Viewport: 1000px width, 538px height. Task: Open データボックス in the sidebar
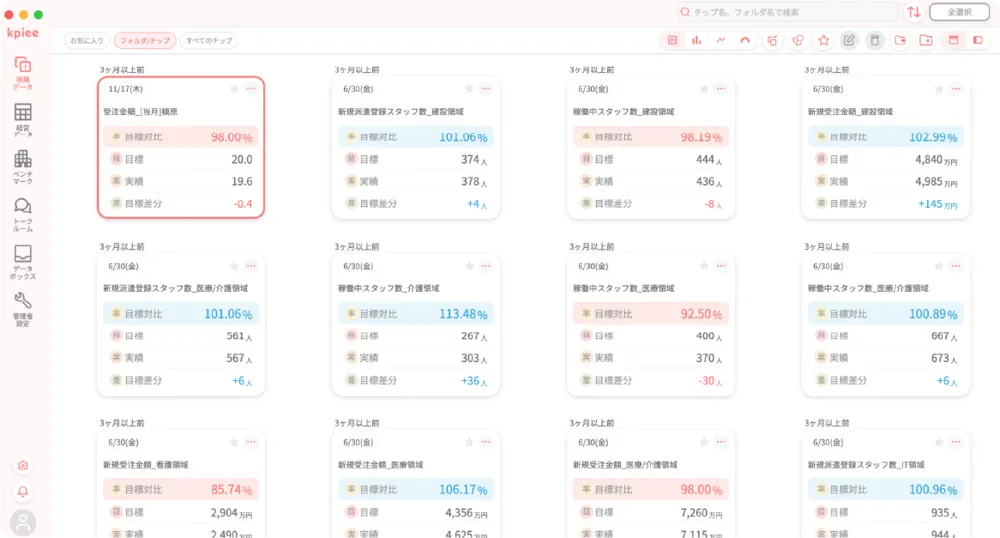point(23,261)
